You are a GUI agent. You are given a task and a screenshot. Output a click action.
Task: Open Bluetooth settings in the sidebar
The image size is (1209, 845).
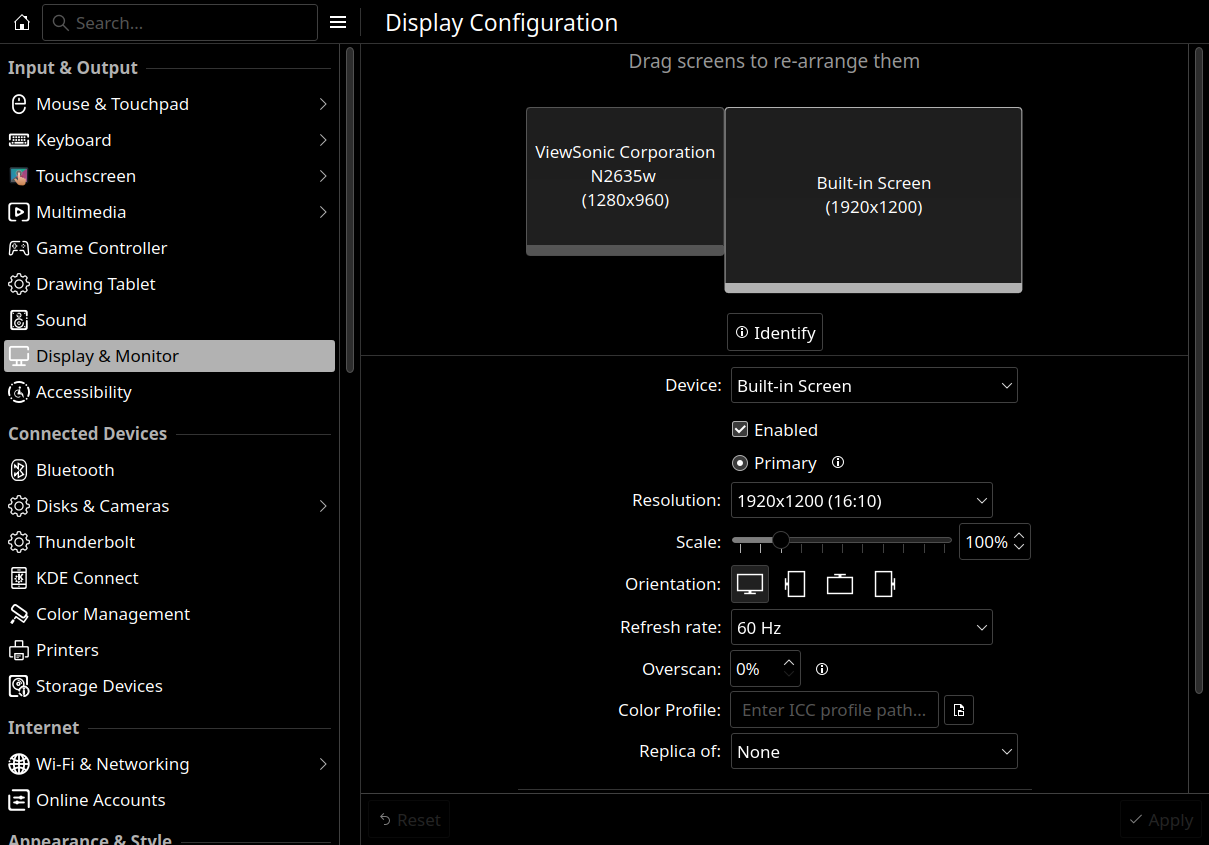(x=75, y=470)
